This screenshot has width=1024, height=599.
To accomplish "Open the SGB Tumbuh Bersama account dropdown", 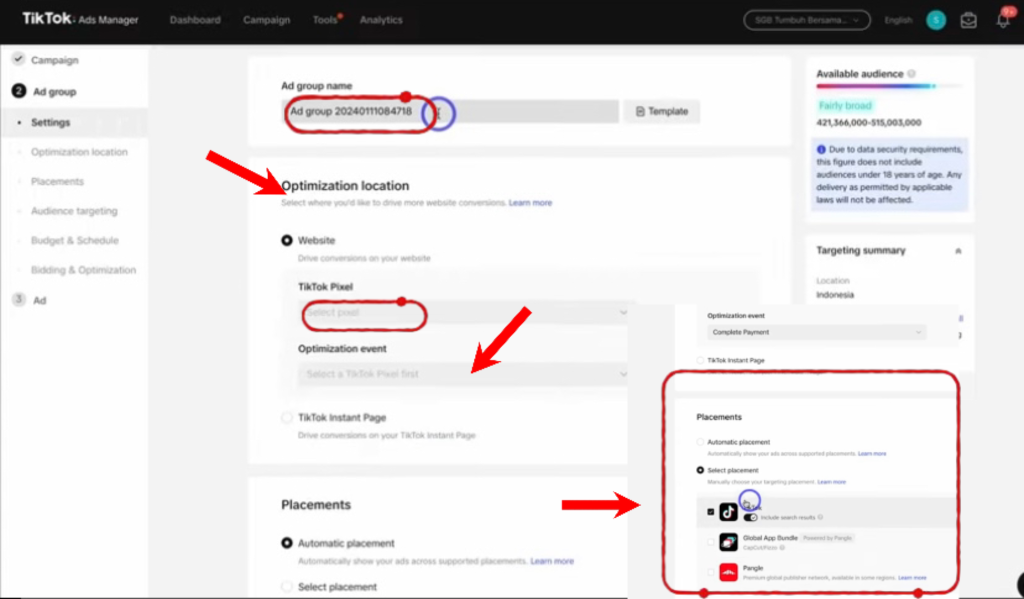I will click(x=806, y=20).
